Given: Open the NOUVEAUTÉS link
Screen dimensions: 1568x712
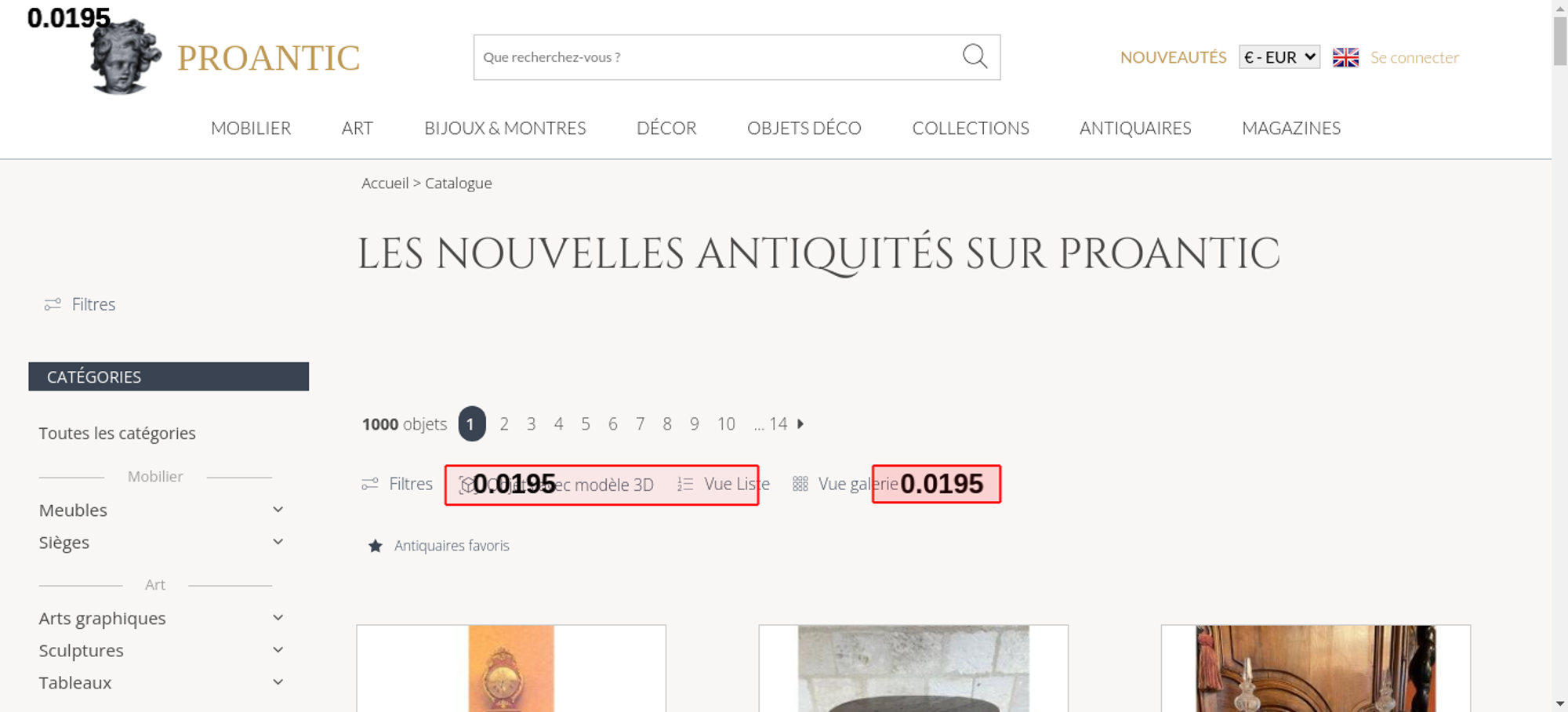Looking at the screenshot, I should [1173, 57].
